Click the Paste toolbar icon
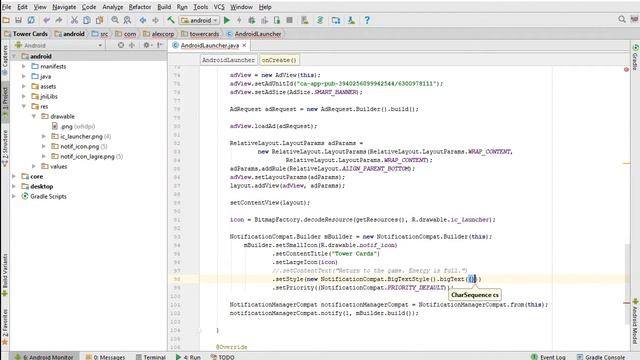Image resolution: width=640 pixels, height=360 pixels. pos(99,20)
